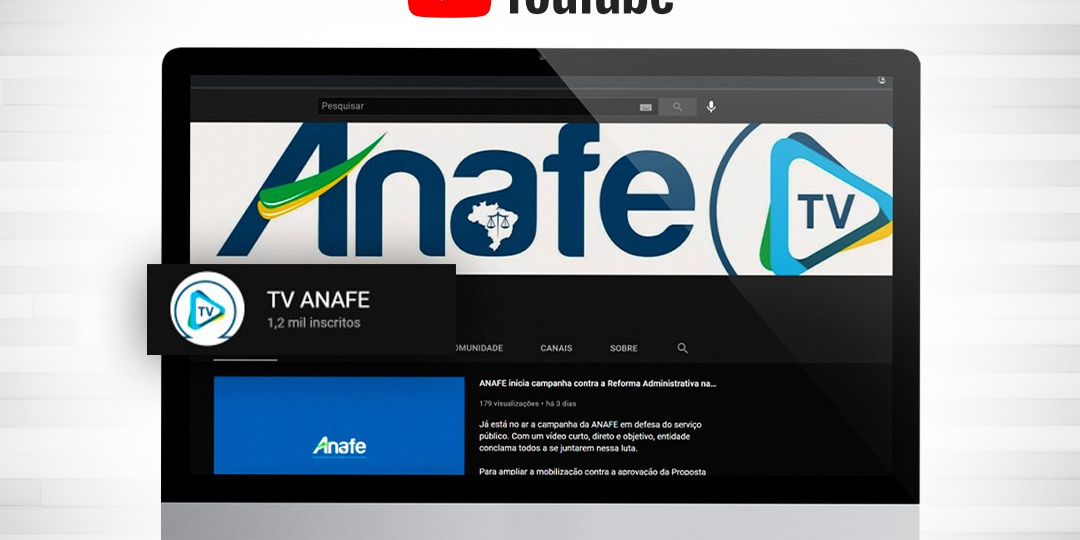Open the blue Anafe video thumbnail
The image size is (1080, 540).
[x=339, y=425]
